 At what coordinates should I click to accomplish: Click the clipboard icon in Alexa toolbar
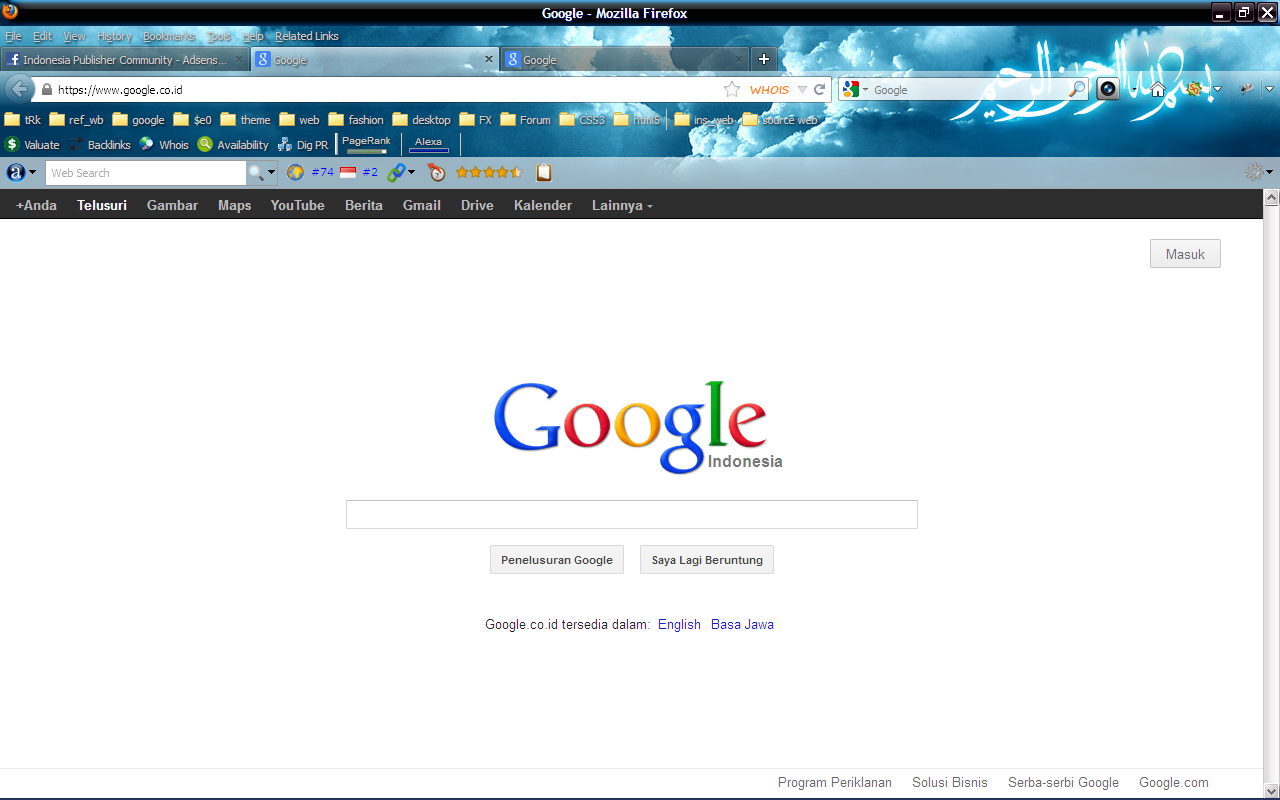(x=544, y=172)
